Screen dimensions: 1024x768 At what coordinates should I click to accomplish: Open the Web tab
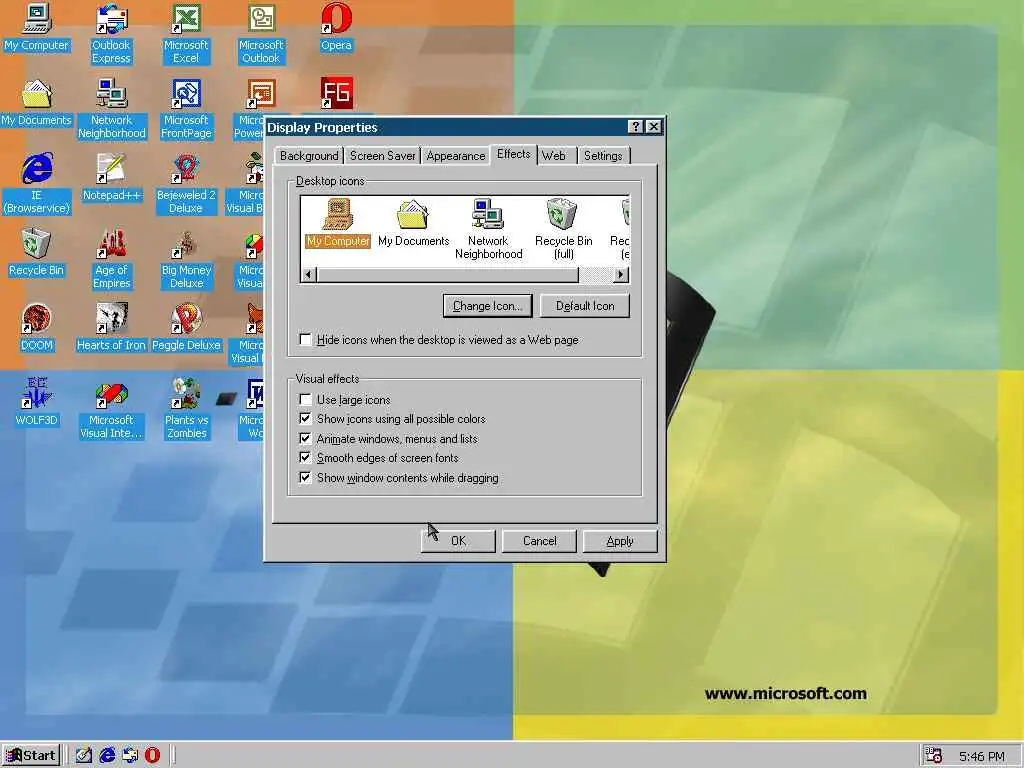pyautogui.click(x=554, y=156)
